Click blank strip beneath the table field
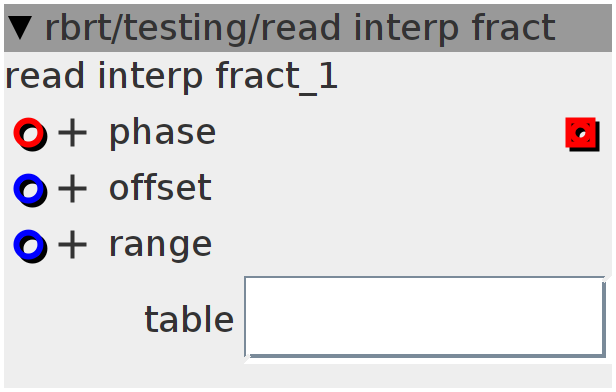 308,376
